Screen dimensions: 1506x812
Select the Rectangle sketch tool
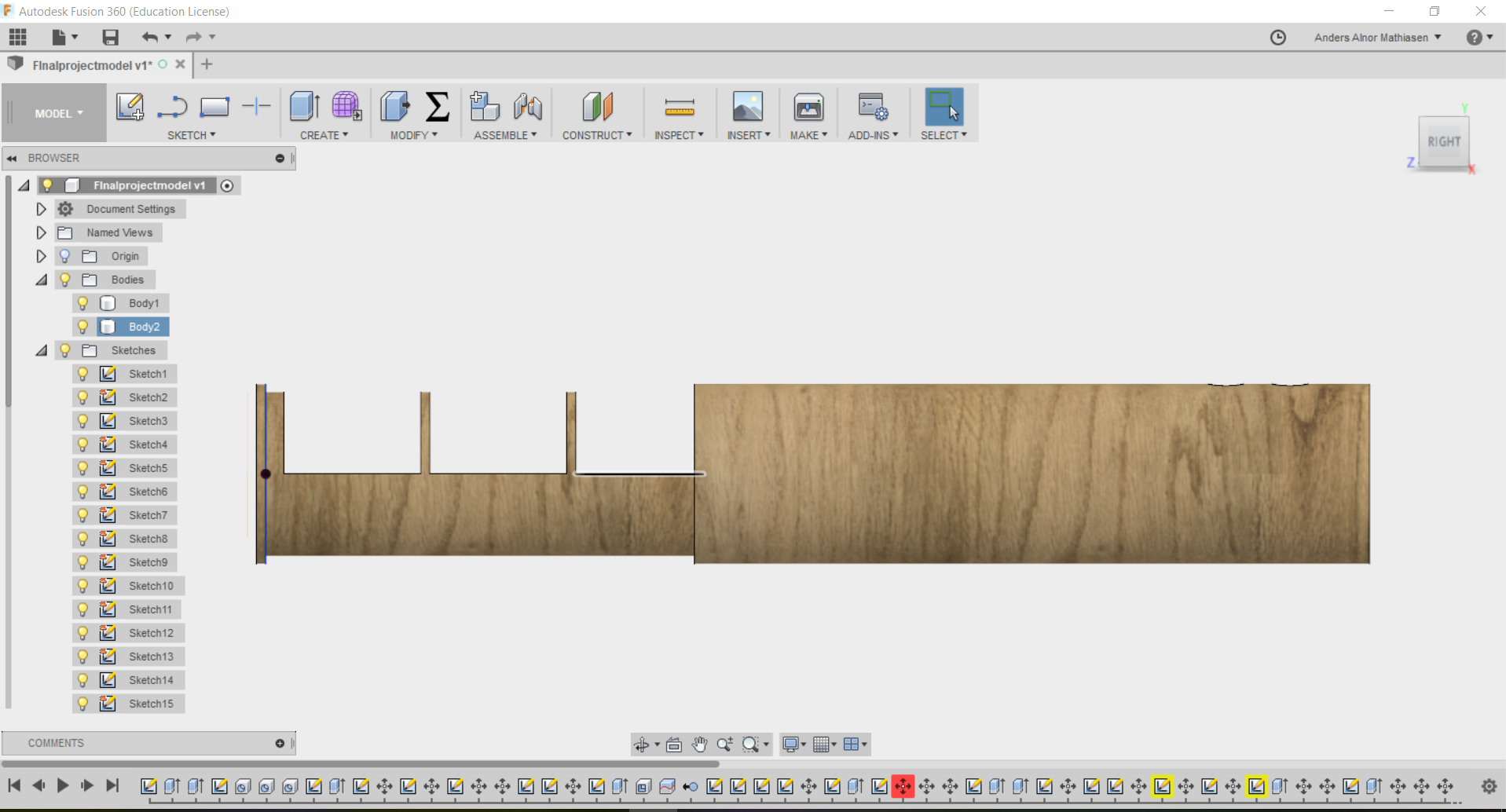(x=214, y=107)
